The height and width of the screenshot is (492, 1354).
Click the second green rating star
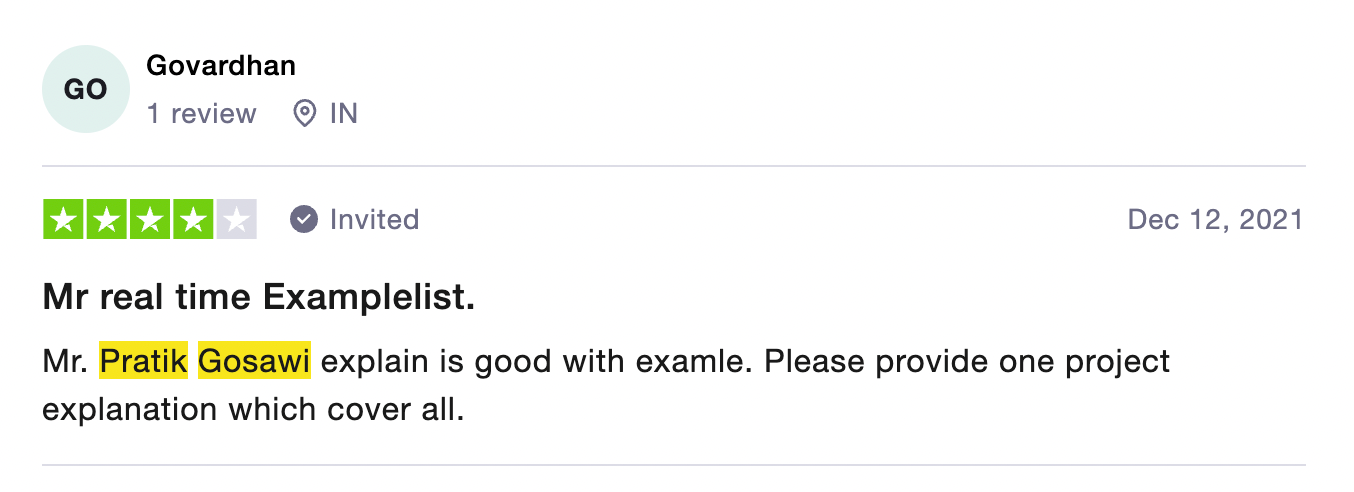click(x=107, y=220)
